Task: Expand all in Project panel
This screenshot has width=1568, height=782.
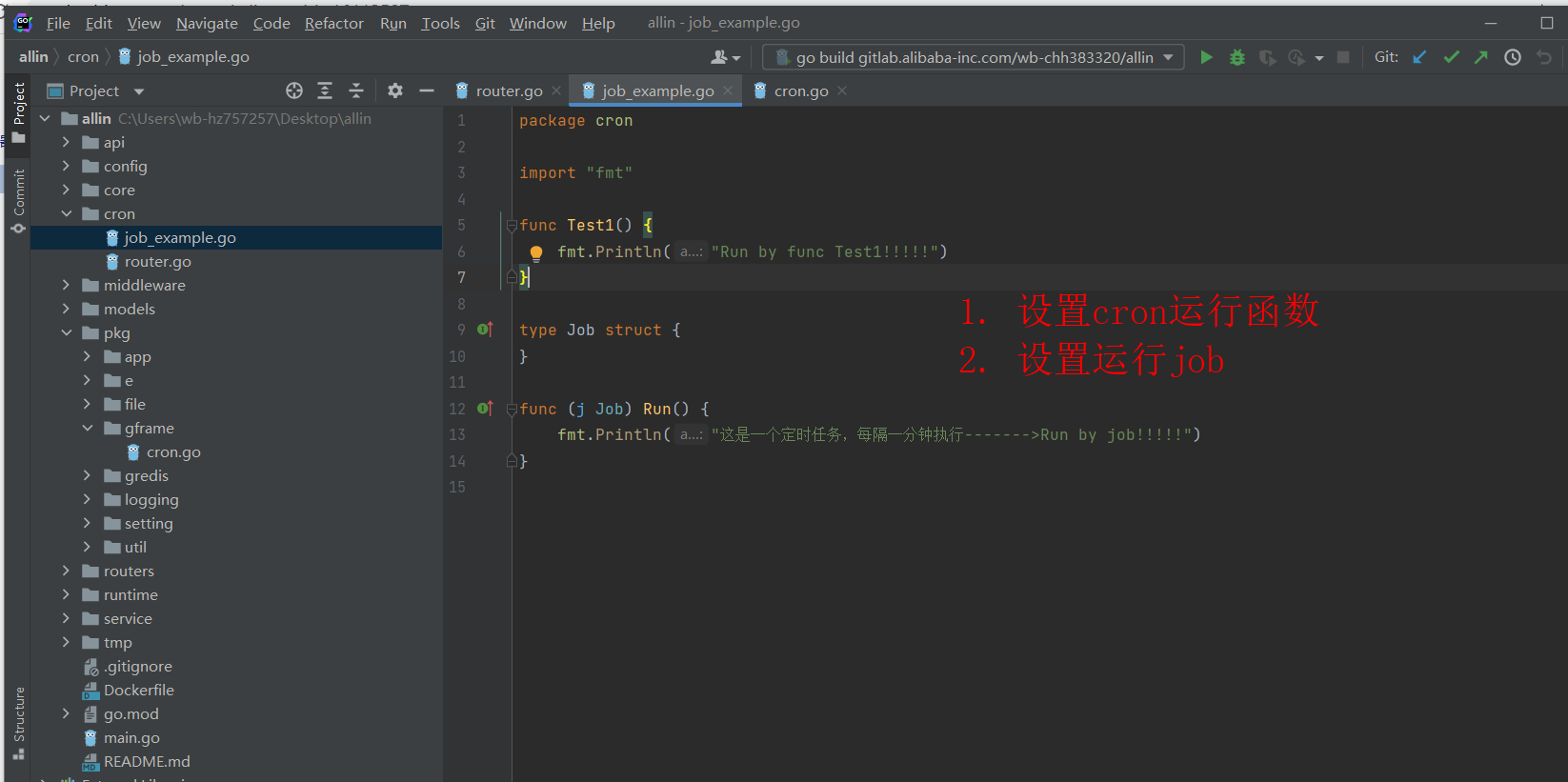Action: tap(325, 90)
